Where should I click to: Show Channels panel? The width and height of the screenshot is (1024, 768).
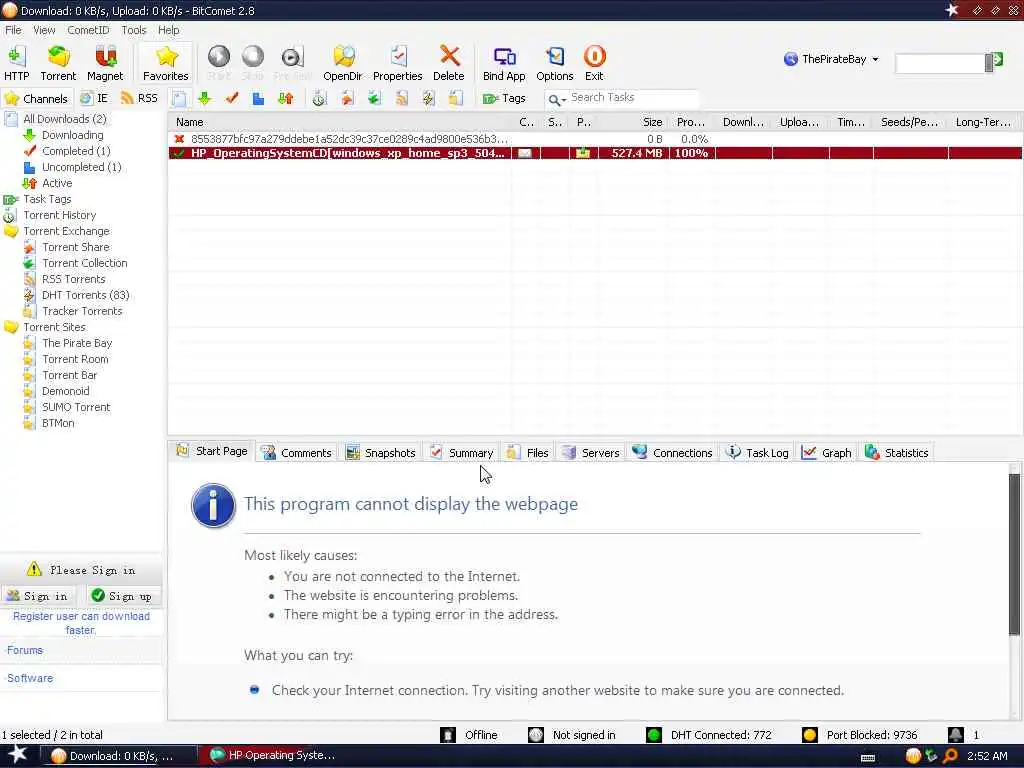coord(36,99)
